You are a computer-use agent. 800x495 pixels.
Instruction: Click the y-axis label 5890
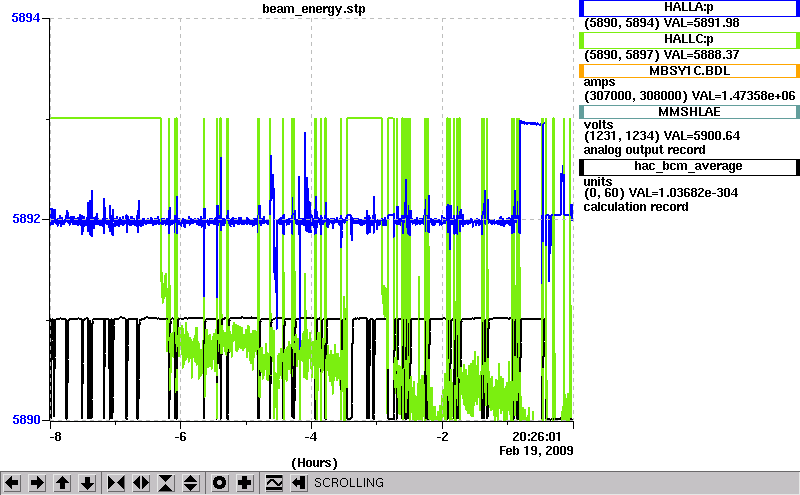coord(26,420)
